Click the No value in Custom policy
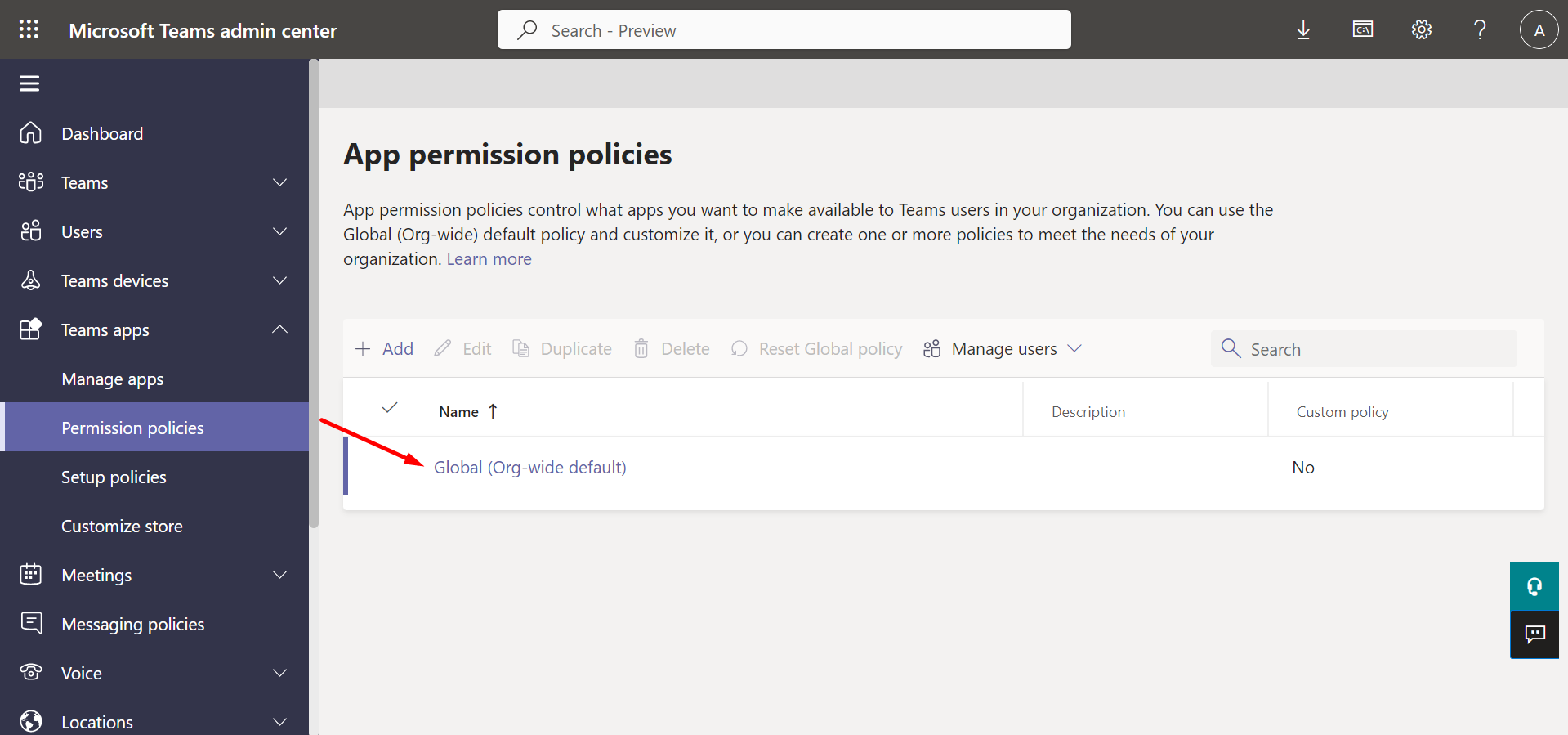Screen dimensions: 1568x735 (1303, 468)
